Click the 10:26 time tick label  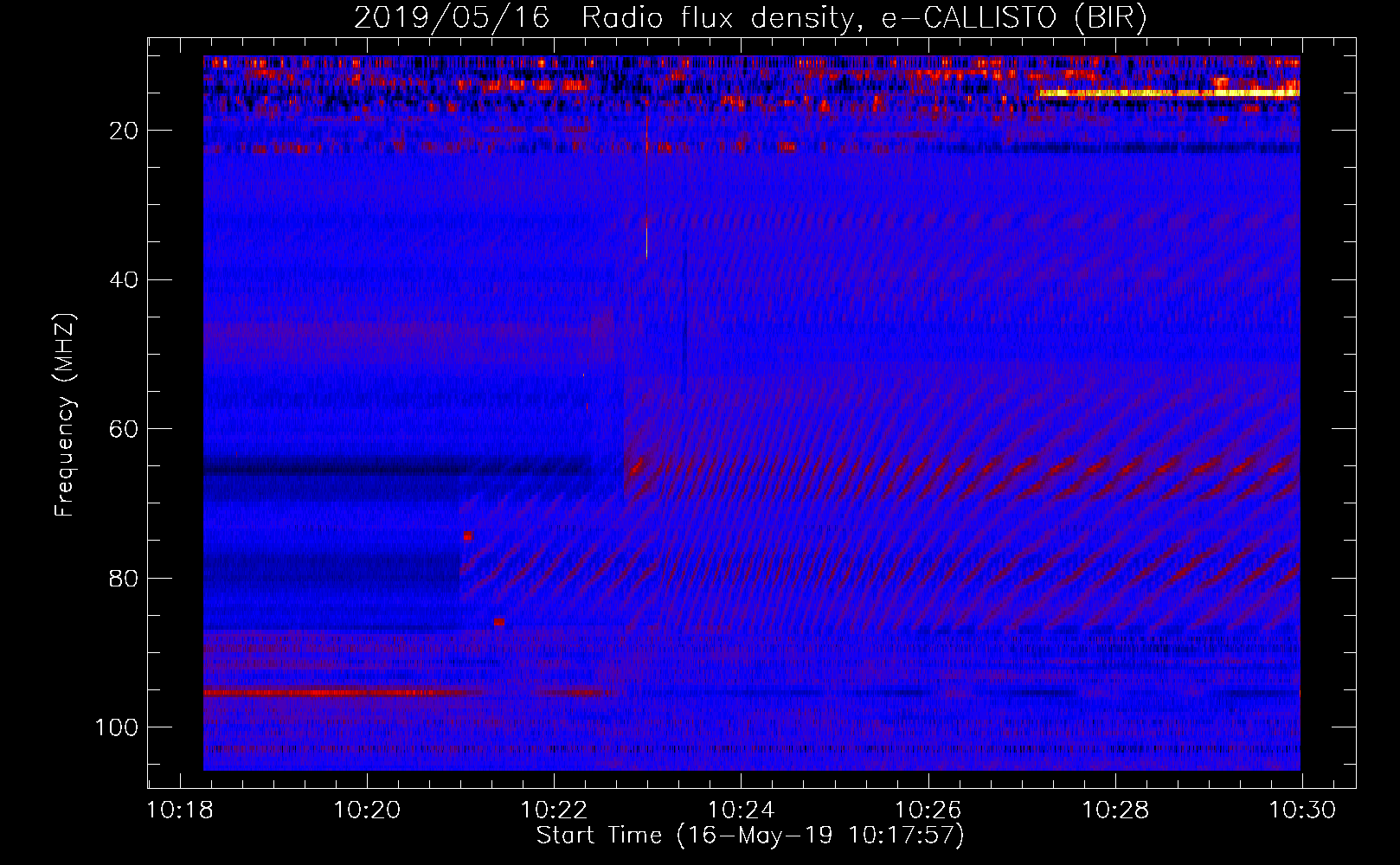click(928, 811)
